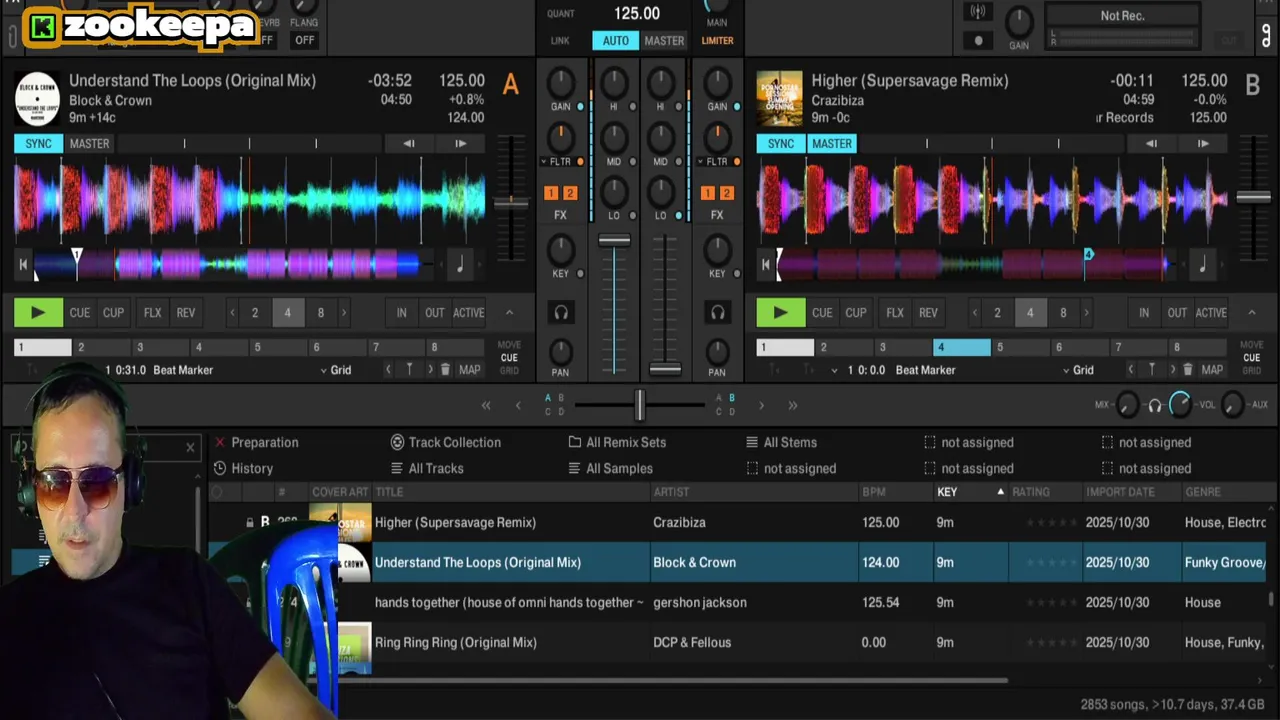Click Deck A musical note keylock icon
Screen dimensions: 1280x720
460,265
